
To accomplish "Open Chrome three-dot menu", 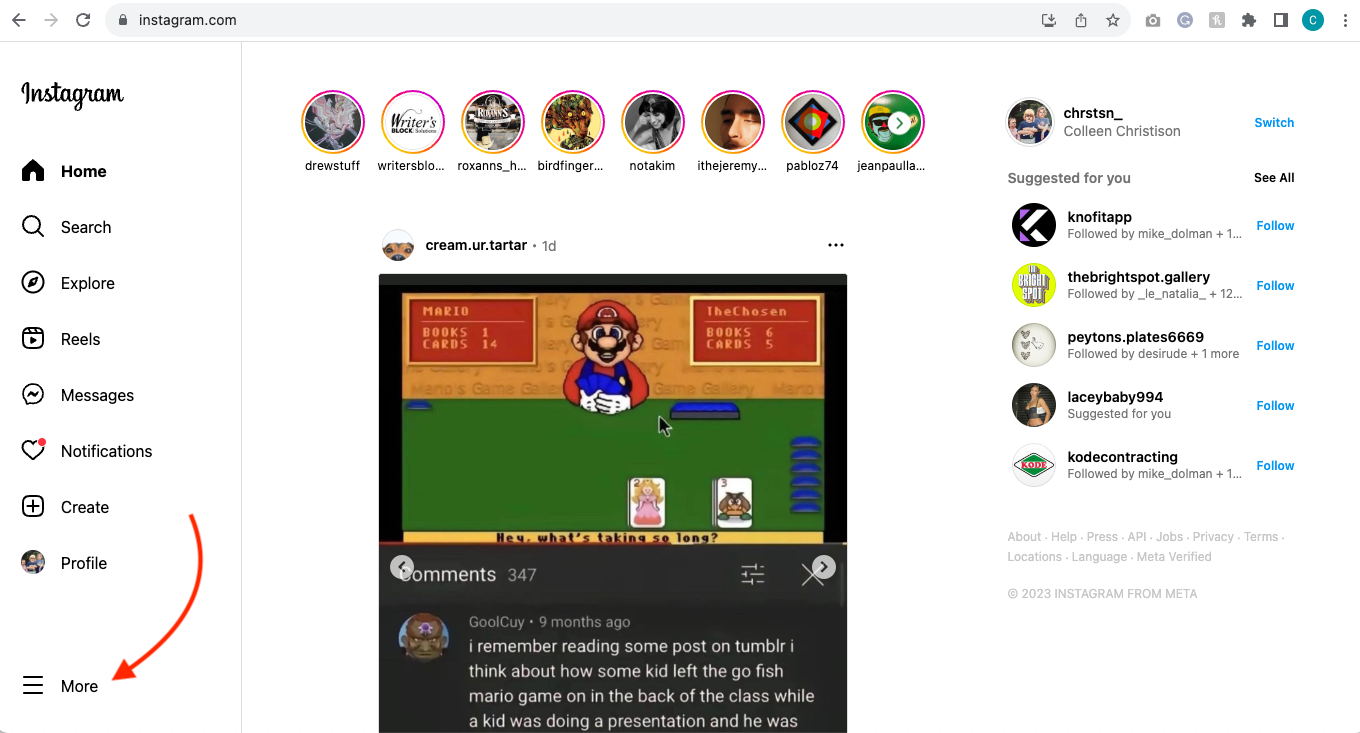I will pos(1345,20).
